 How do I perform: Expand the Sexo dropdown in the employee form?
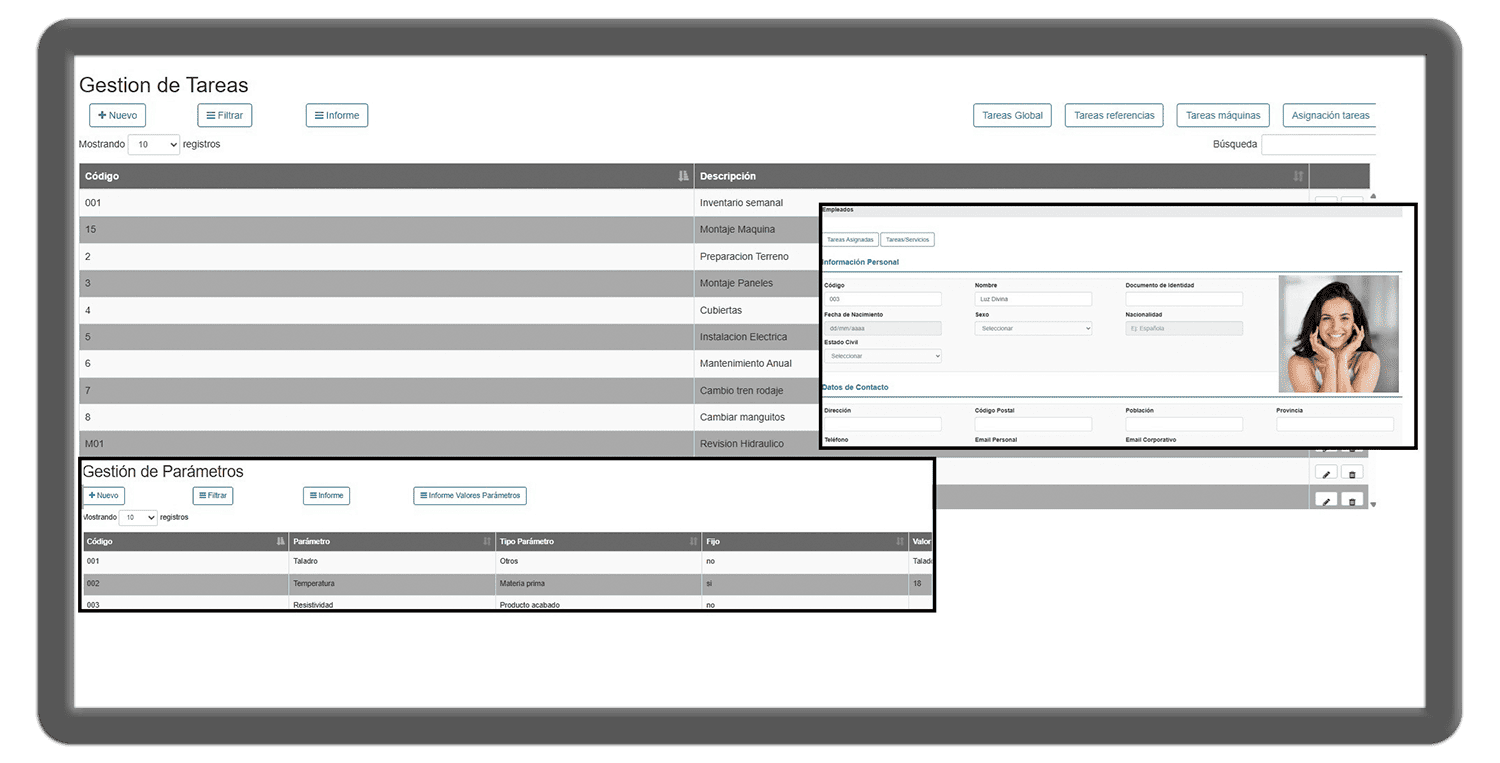pyautogui.click(x=1033, y=328)
